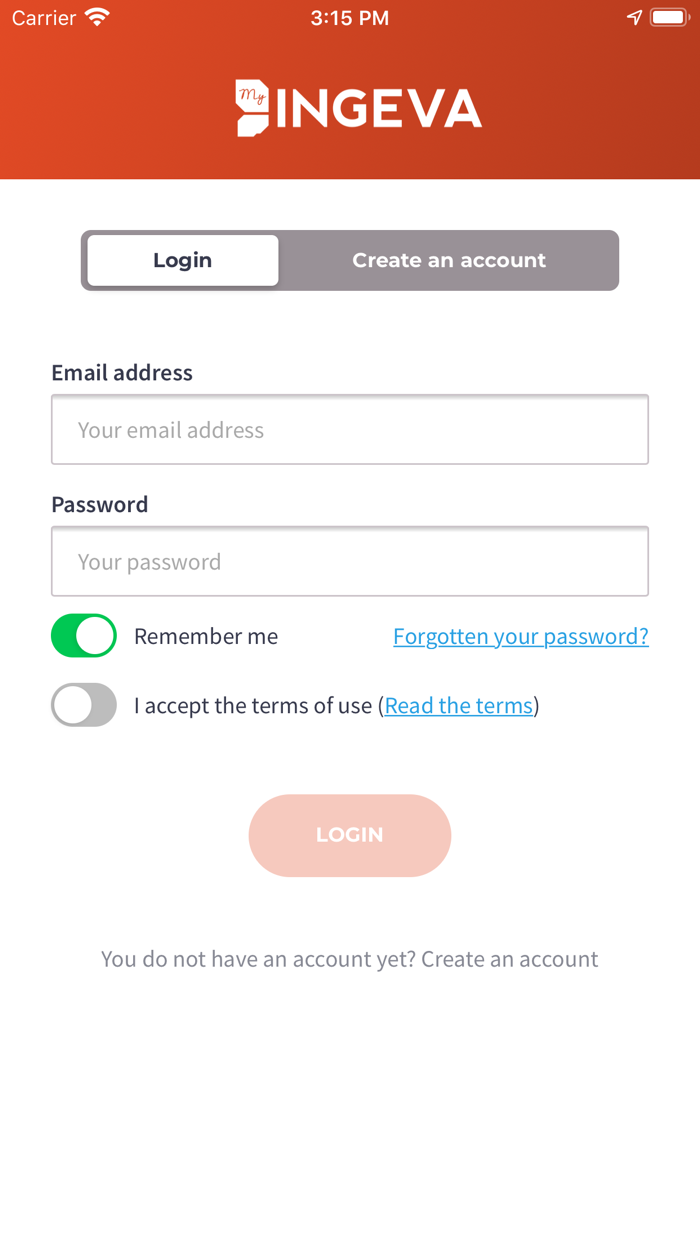Image resolution: width=700 pixels, height=1244 pixels.
Task: Open the Read the terms link
Action: pyautogui.click(x=459, y=706)
